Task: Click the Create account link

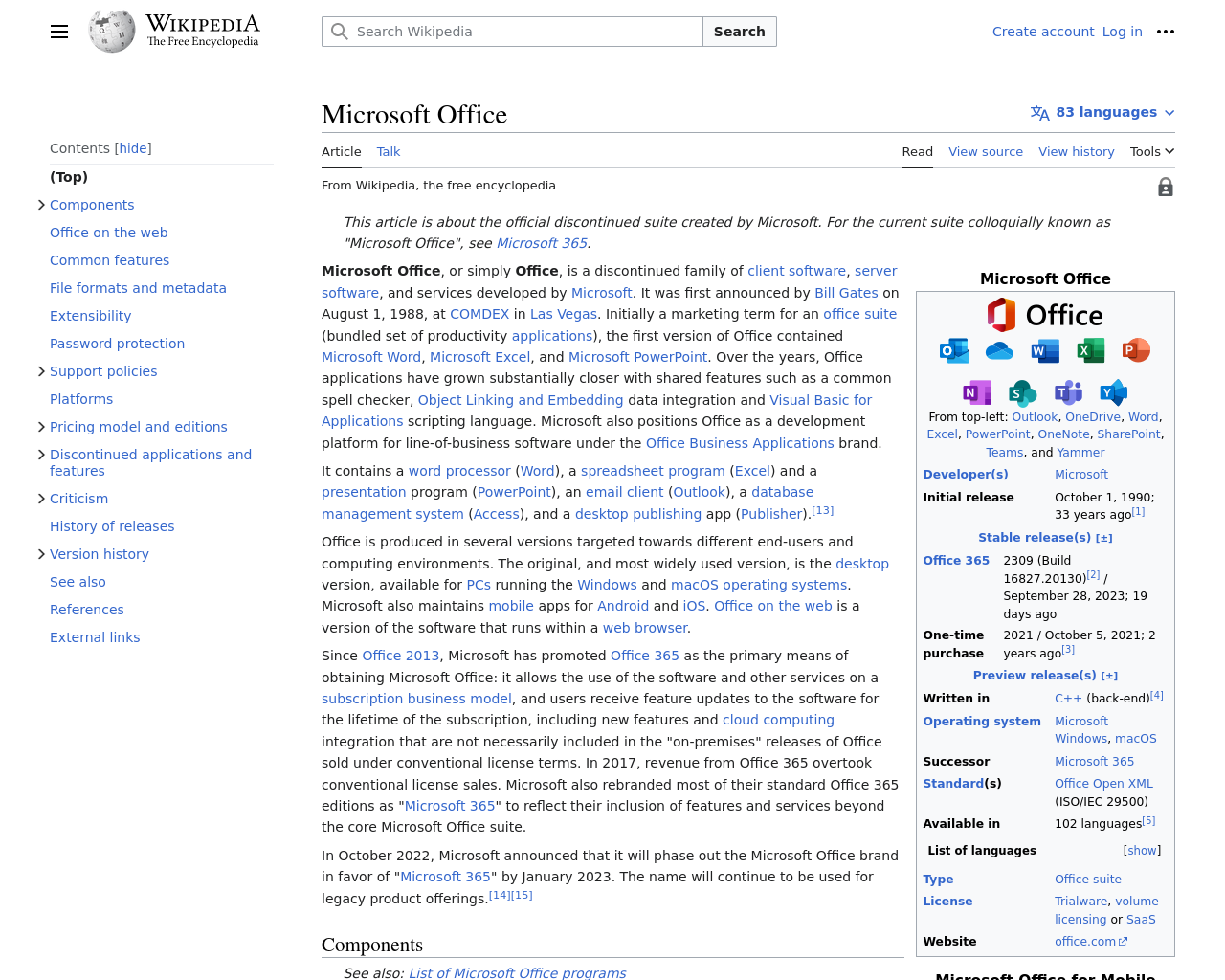Action: pos(1043,32)
